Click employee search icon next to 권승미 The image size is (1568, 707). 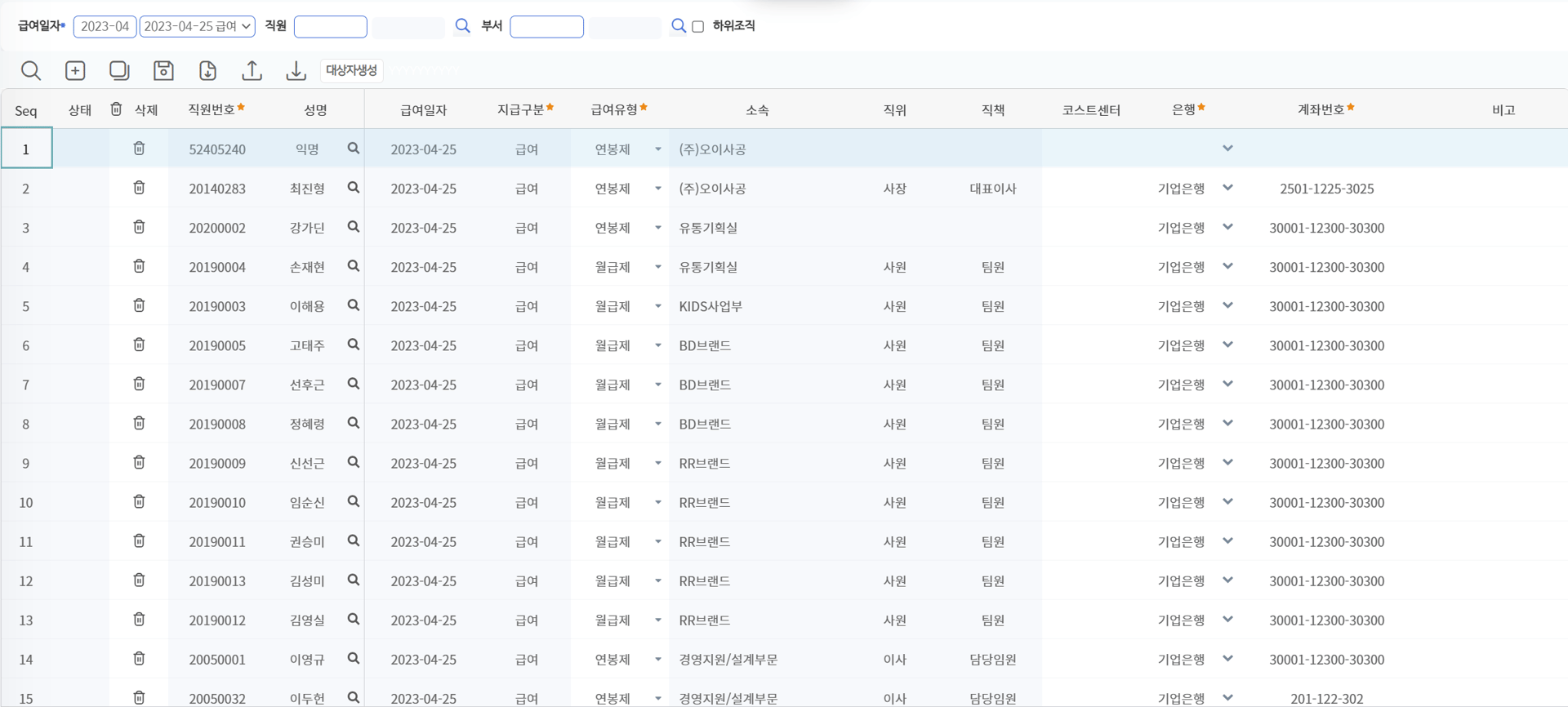pos(353,540)
